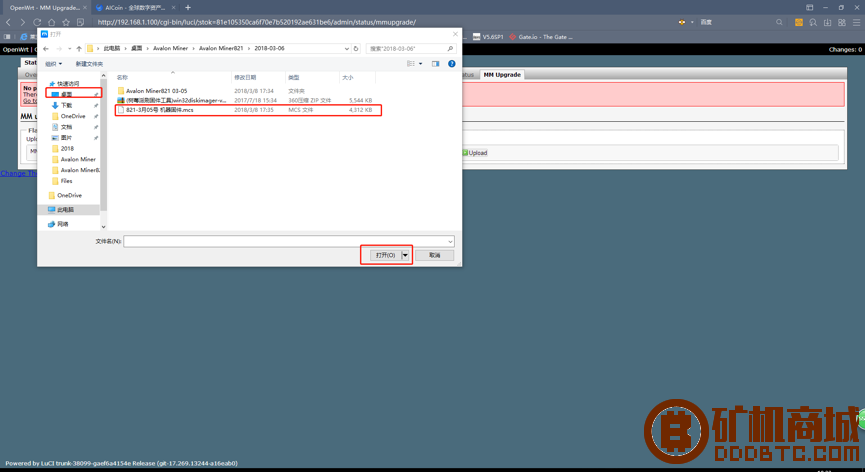Click the browser forward arrow
This screenshot has width=865, height=472.
(x=23, y=22)
